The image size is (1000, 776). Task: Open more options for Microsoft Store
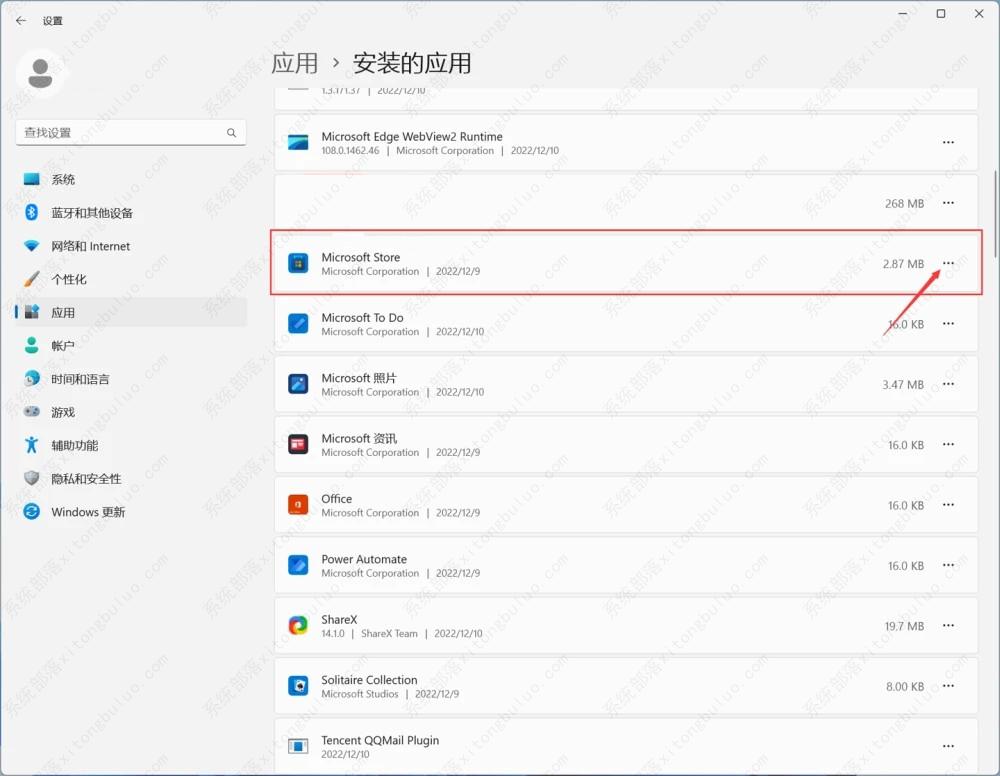(948, 264)
